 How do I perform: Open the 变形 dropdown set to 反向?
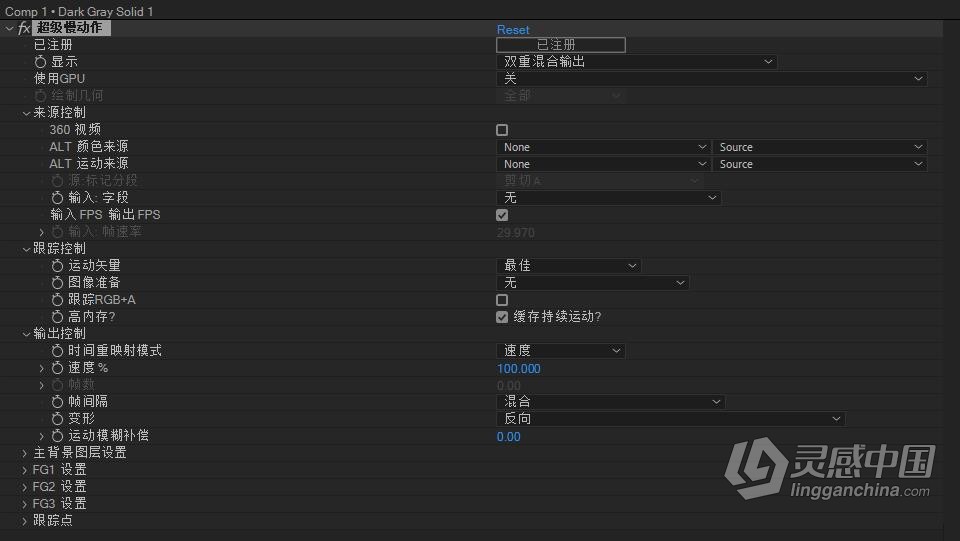pyautogui.click(x=671, y=419)
